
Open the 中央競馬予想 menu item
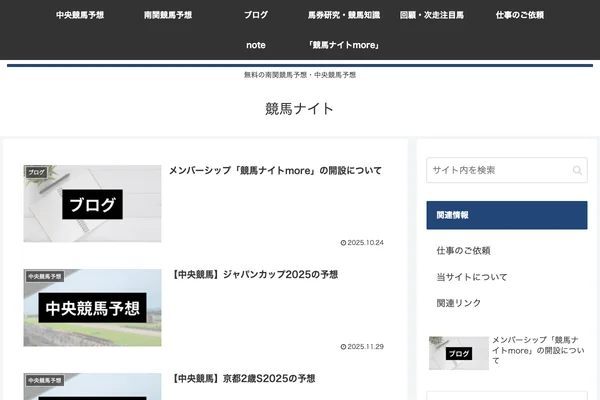[80, 15]
